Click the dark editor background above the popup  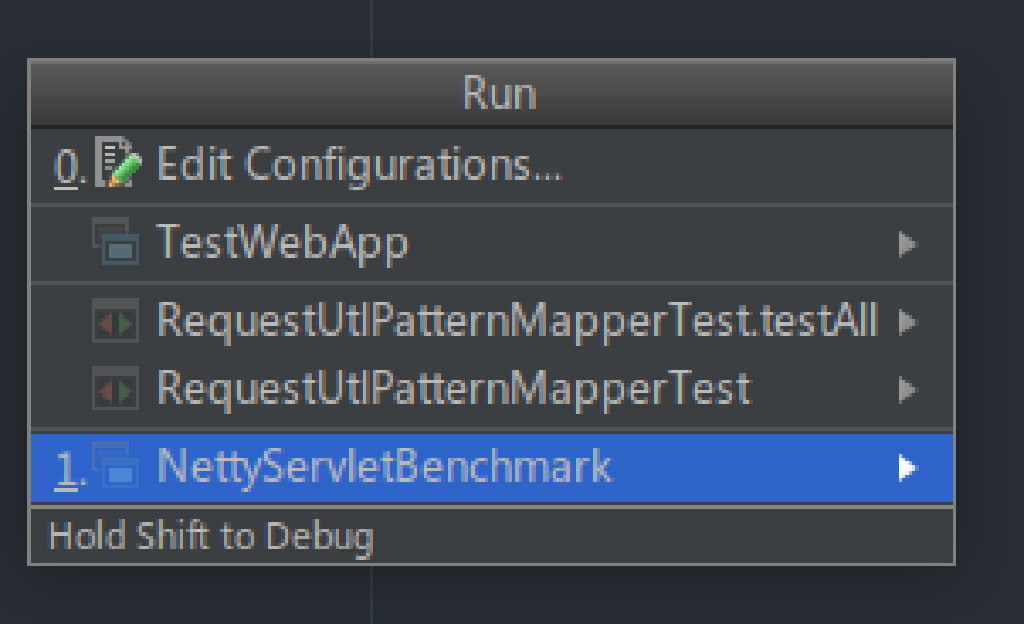click(600, 28)
